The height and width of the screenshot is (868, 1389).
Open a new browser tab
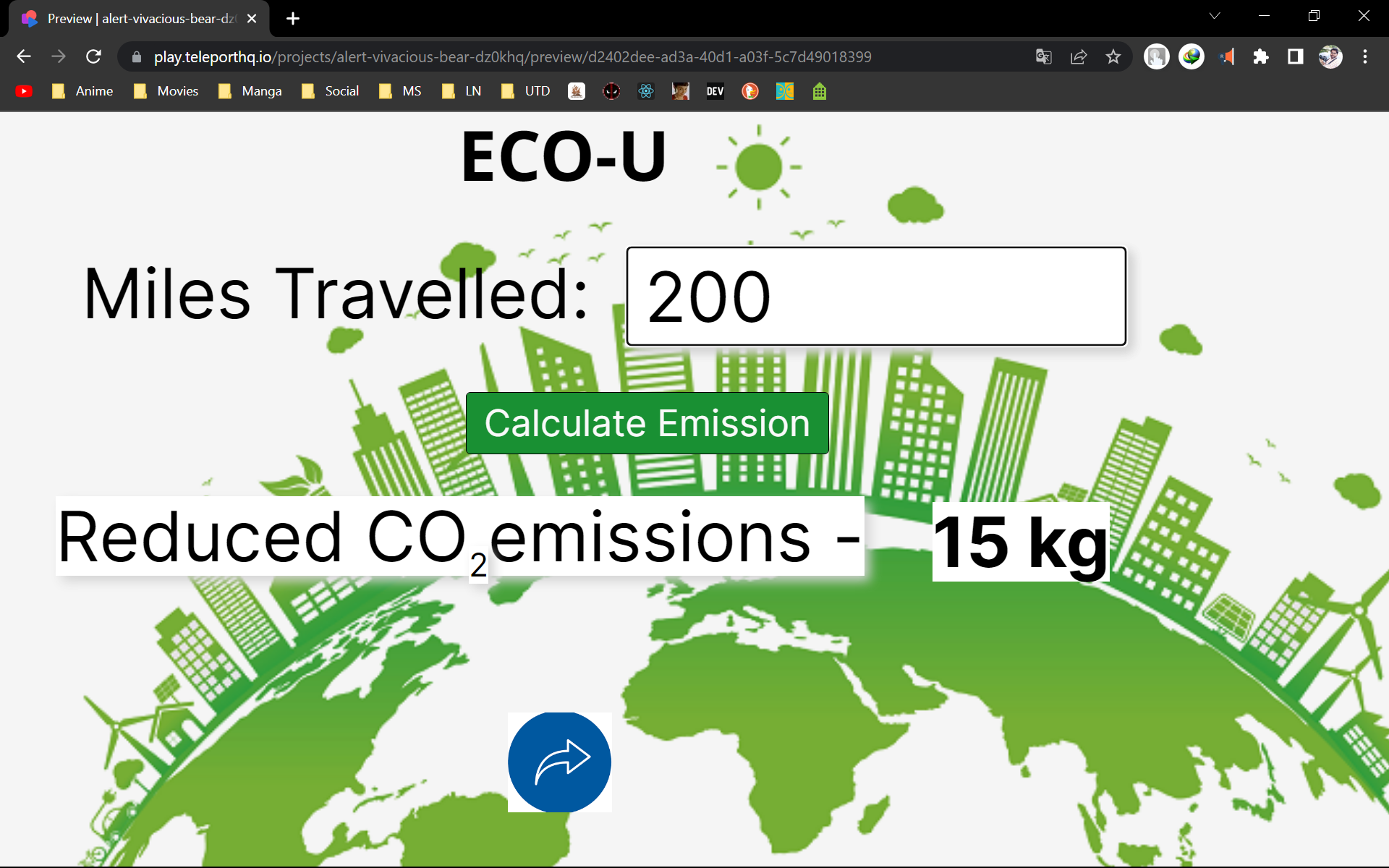(x=293, y=19)
